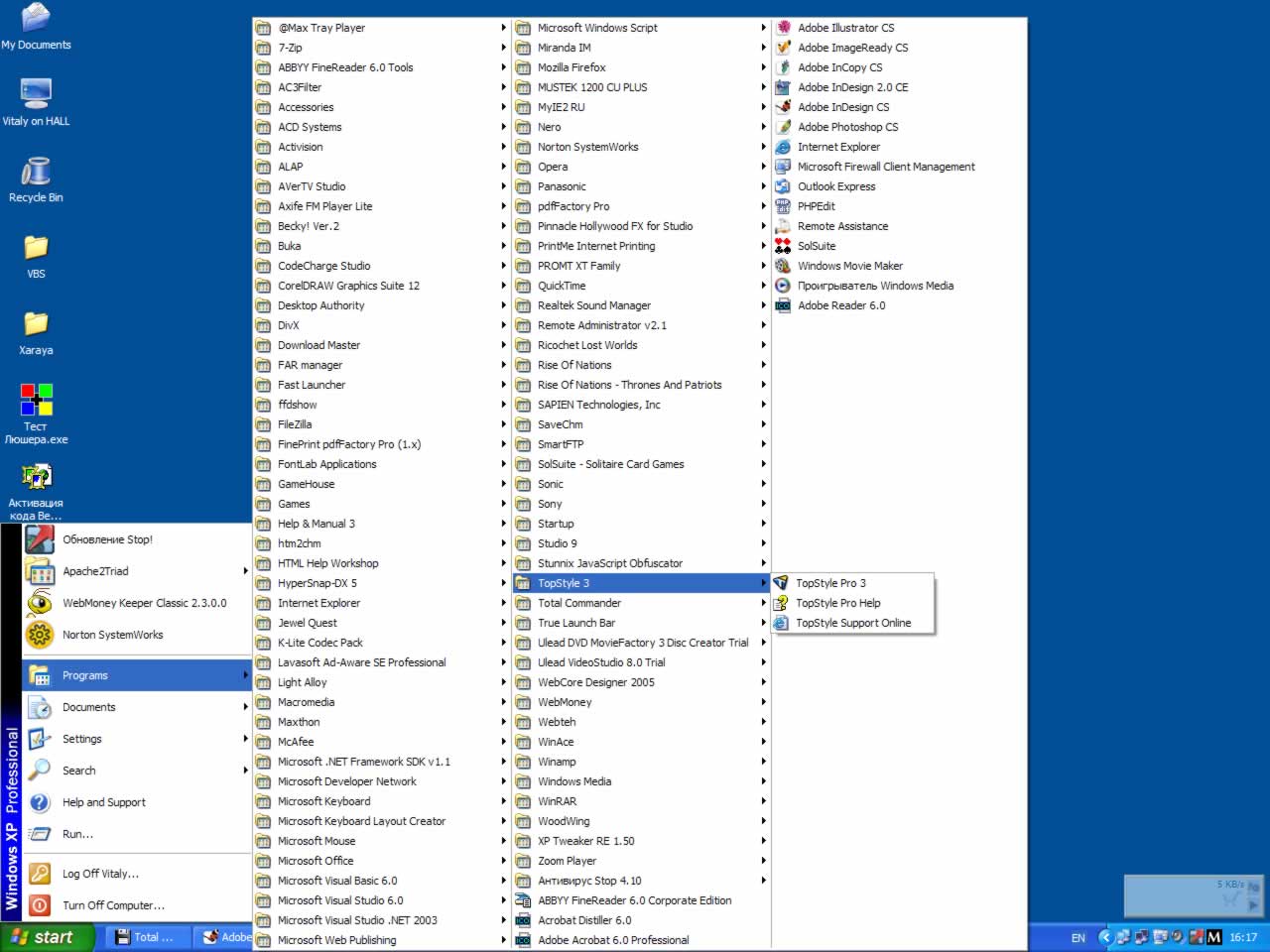
Task: Choose Run... from the Start menu
Action: 137,834
